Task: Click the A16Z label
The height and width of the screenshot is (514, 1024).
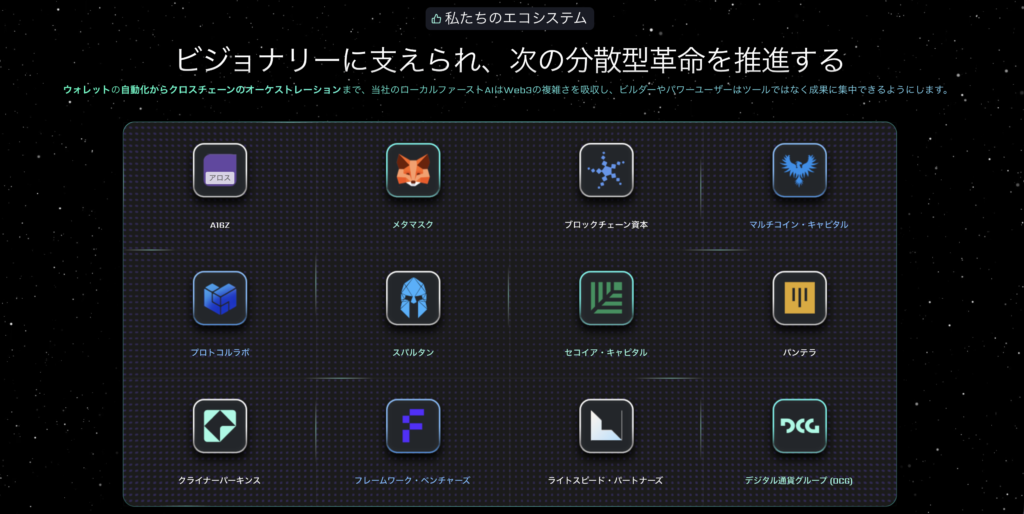Action: (220, 225)
